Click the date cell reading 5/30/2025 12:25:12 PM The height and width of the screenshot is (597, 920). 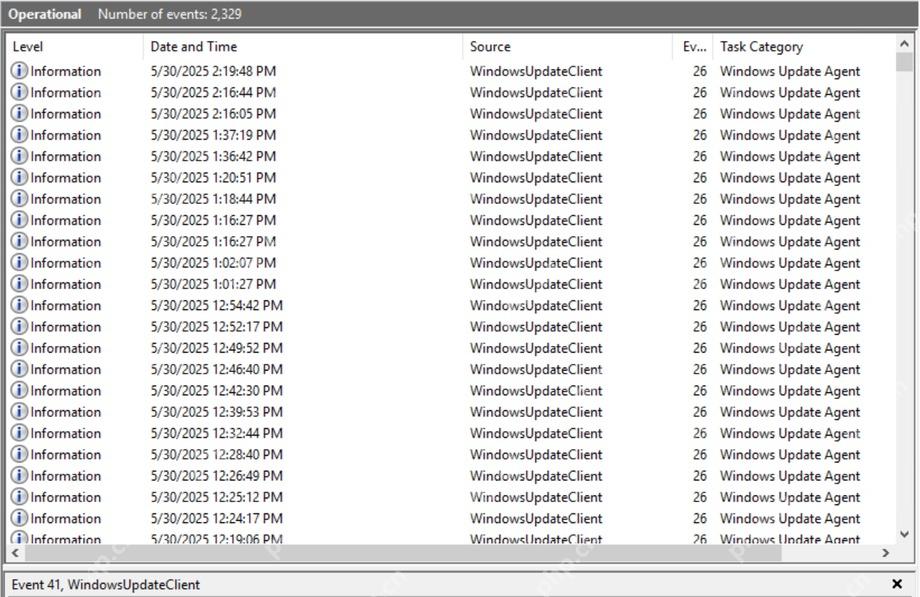[217, 497]
